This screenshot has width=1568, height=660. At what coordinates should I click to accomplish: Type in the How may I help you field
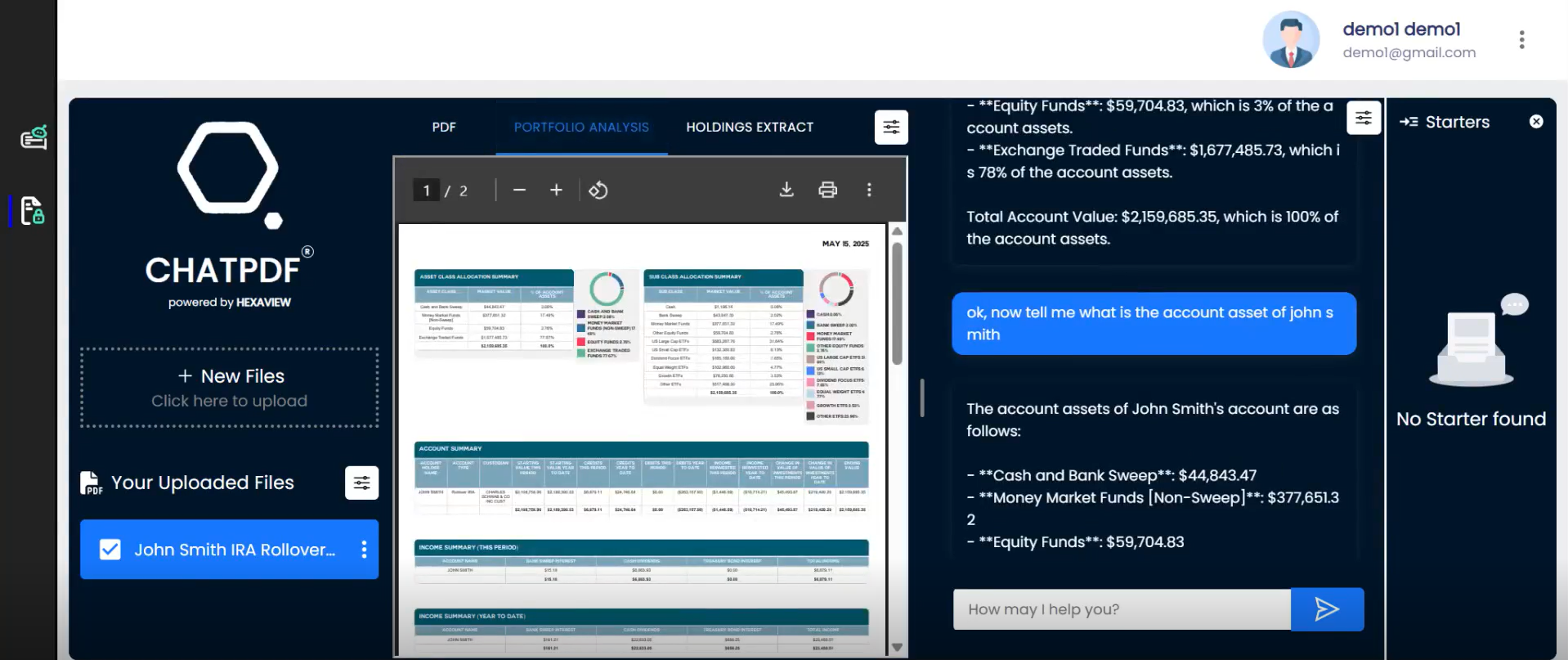click(x=1121, y=609)
